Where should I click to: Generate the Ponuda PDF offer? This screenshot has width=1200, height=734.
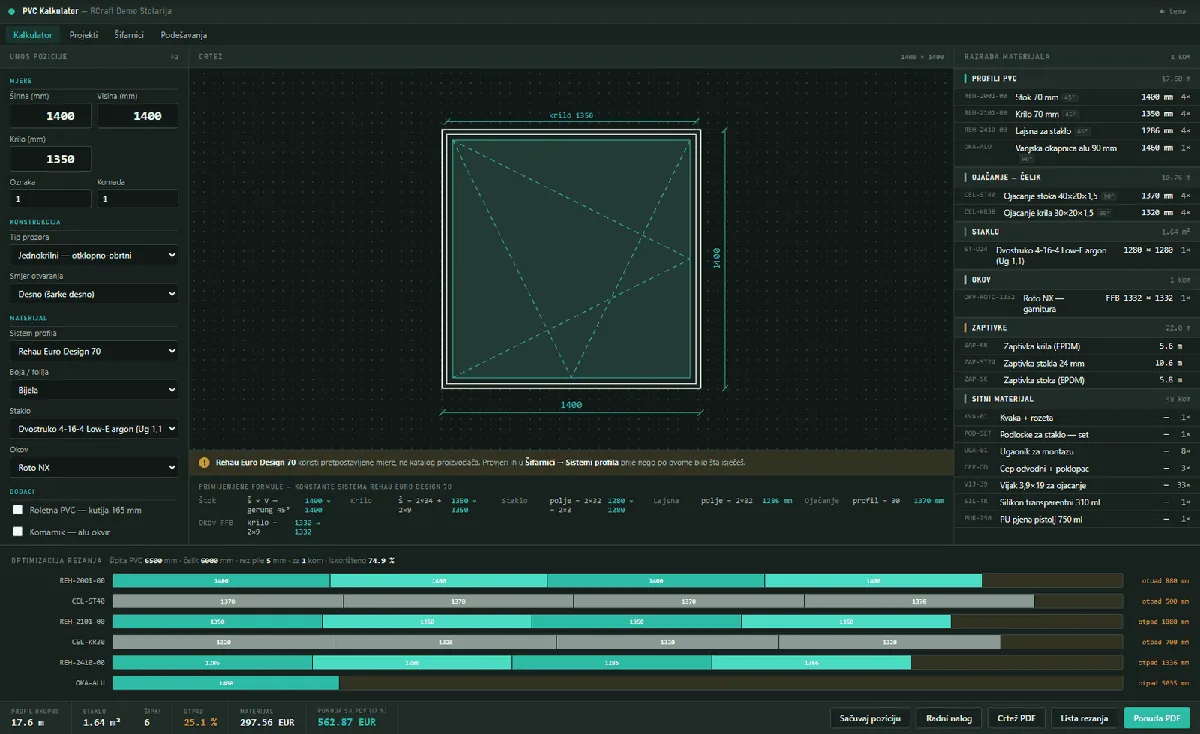pyautogui.click(x=1157, y=718)
